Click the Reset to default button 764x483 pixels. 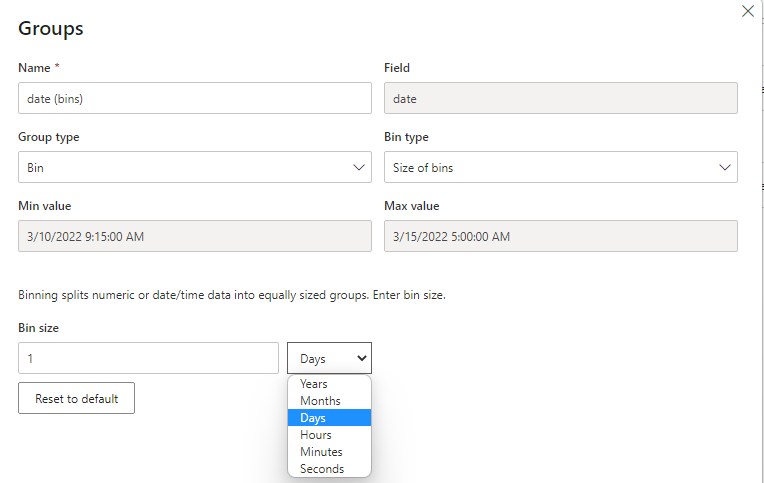[76, 398]
